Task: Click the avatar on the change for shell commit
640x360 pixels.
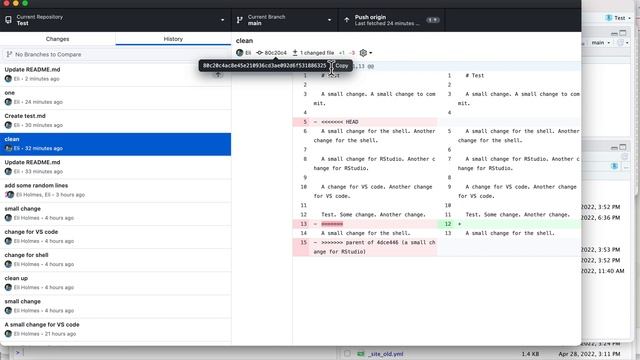Action: (8, 264)
